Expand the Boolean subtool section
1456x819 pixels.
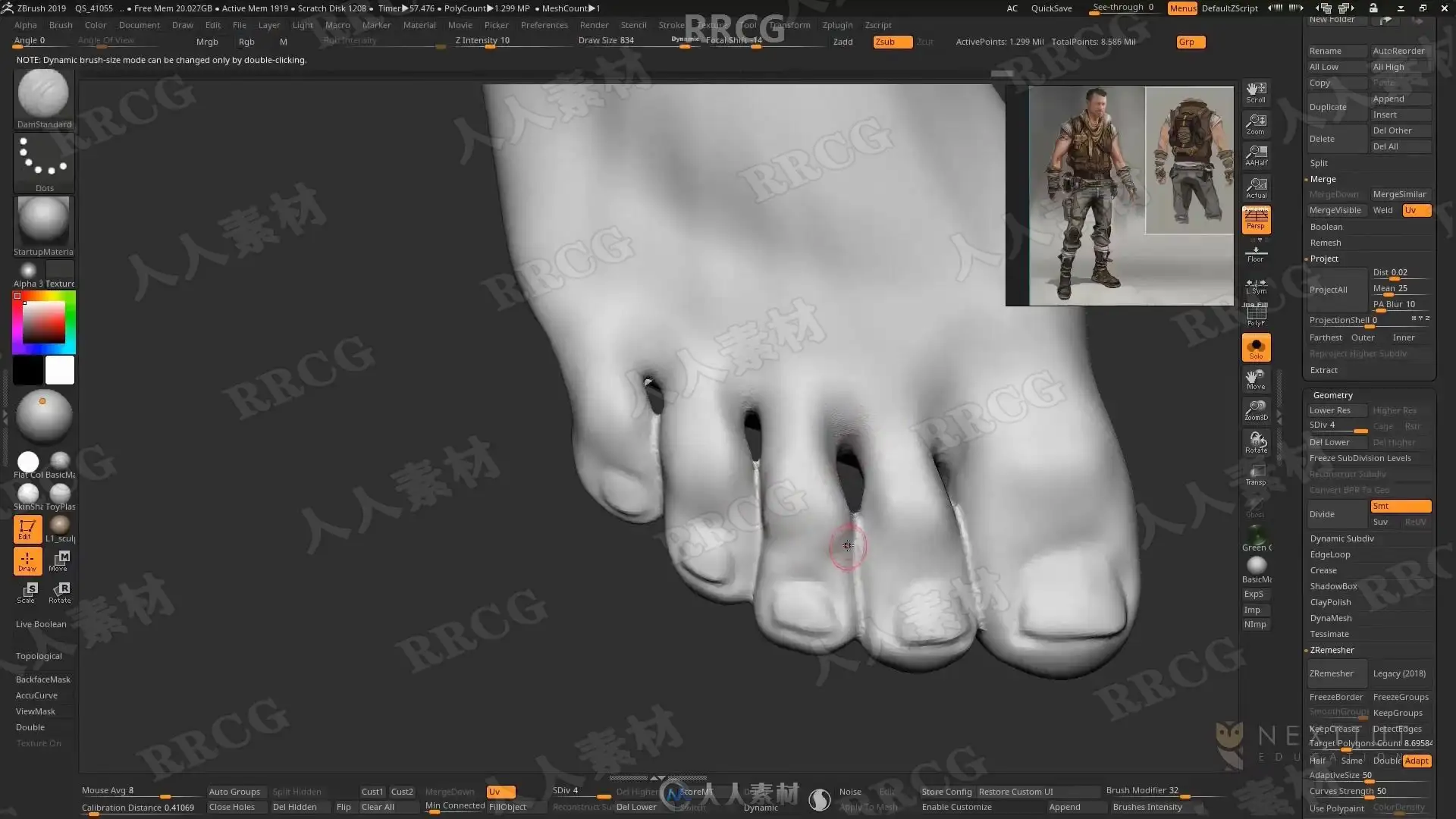(1326, 227)
